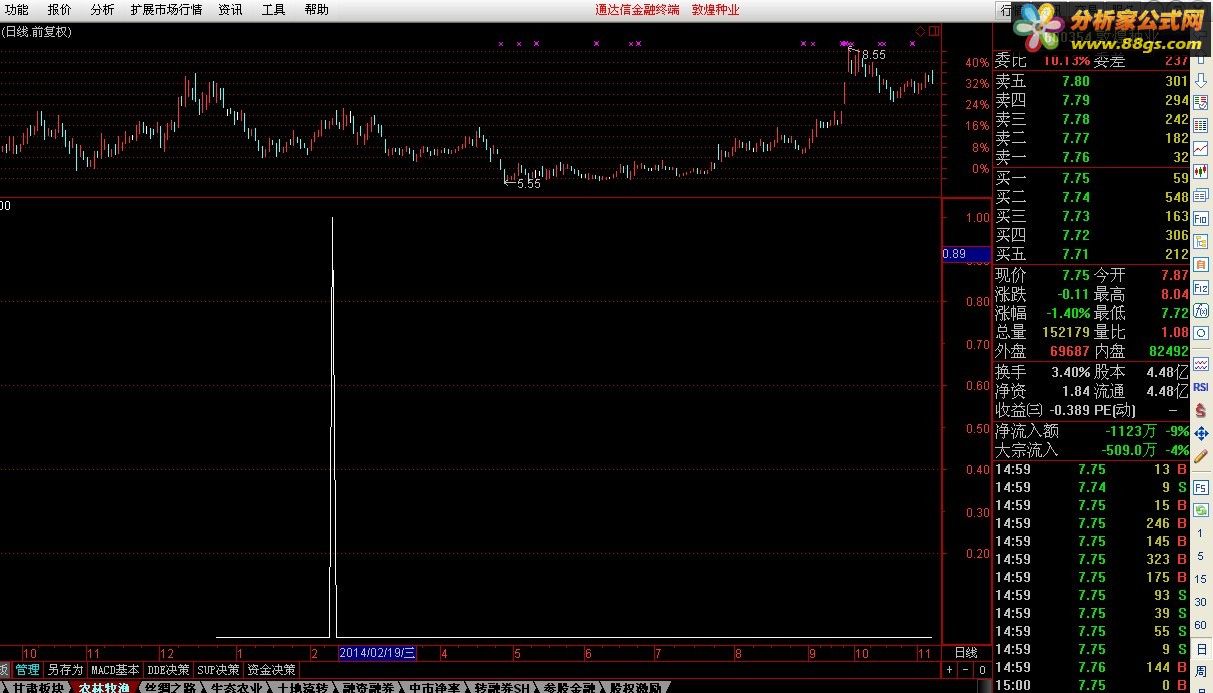Click the blue four-way move arrows icon

point(1200,433)
